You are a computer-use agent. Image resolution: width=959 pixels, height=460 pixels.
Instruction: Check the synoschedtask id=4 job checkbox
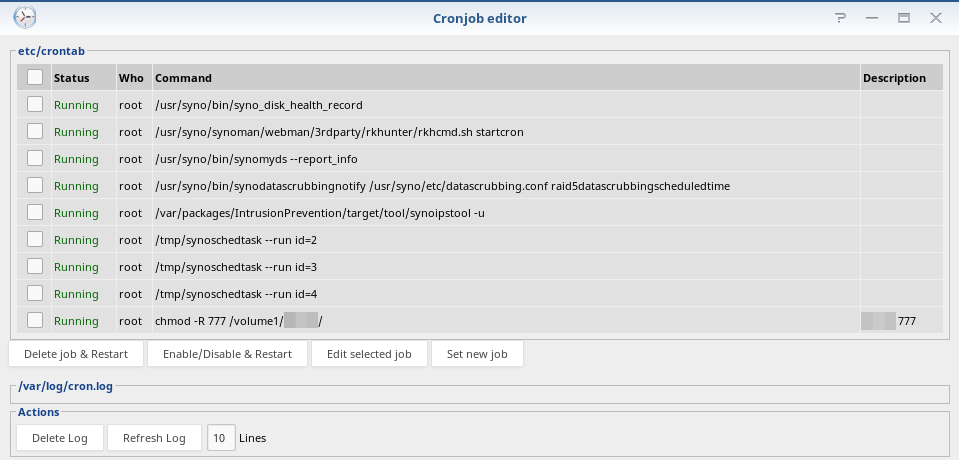coord(35,292)
